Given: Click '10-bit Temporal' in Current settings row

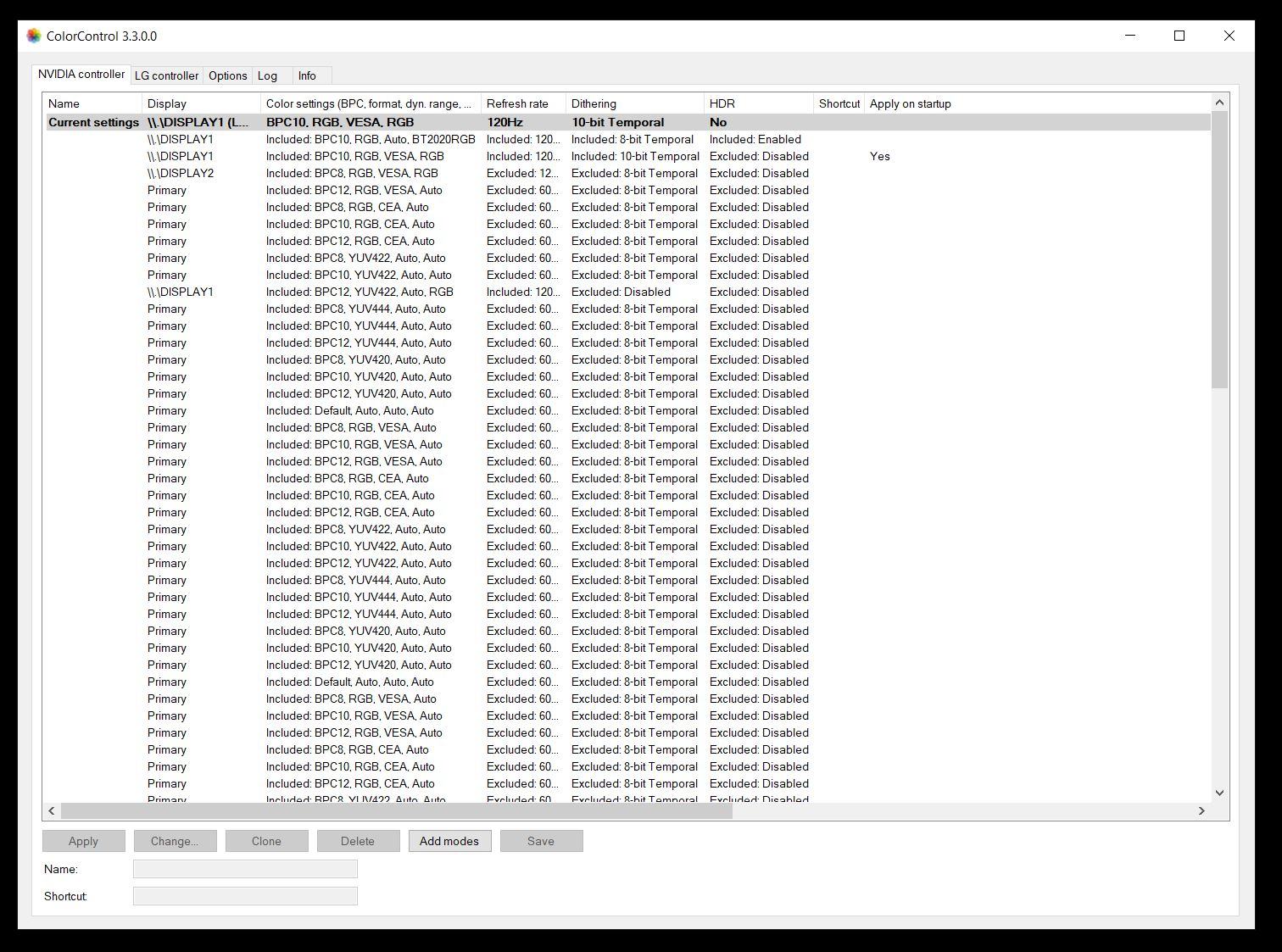Looking at the screenshot, I should (617, 122).
